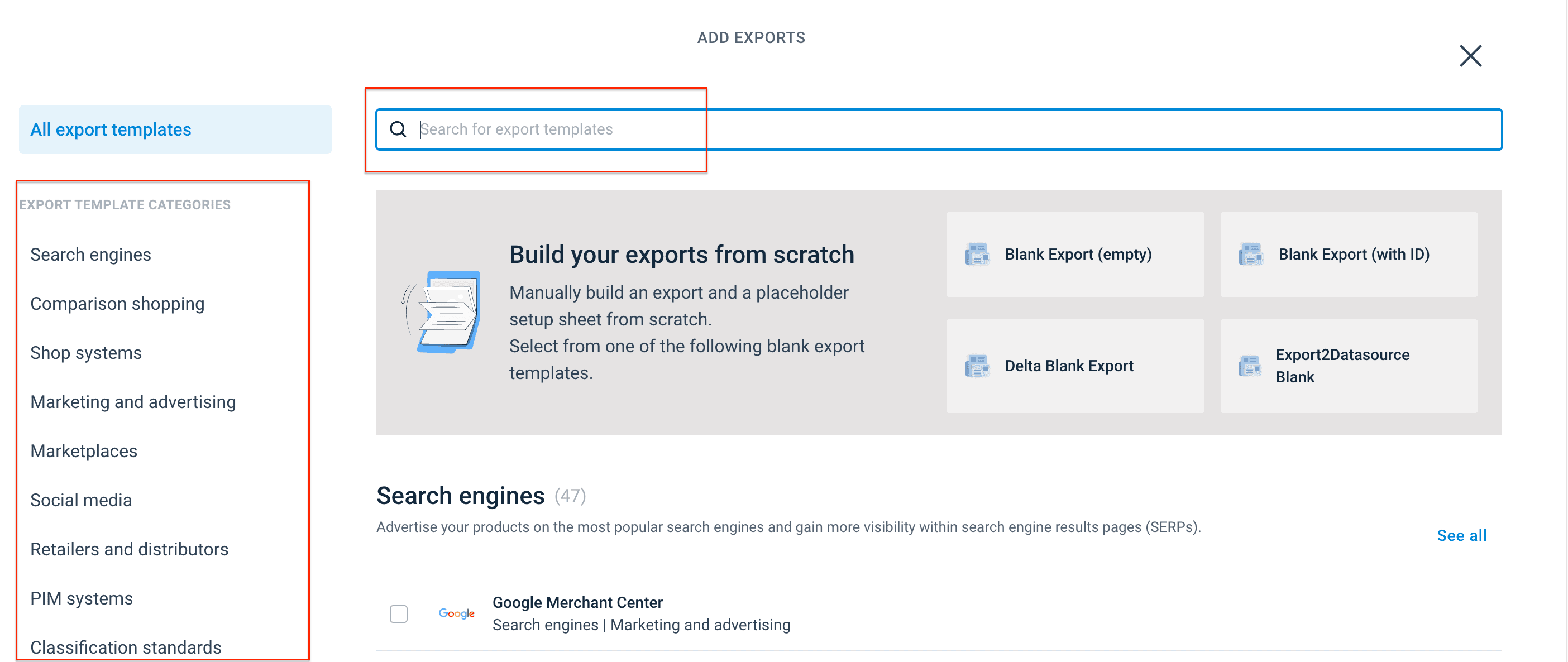The image size is (1568, 662).
Task: Check the Google Merchant Center checkbox
Action: (x=399, y=613)
